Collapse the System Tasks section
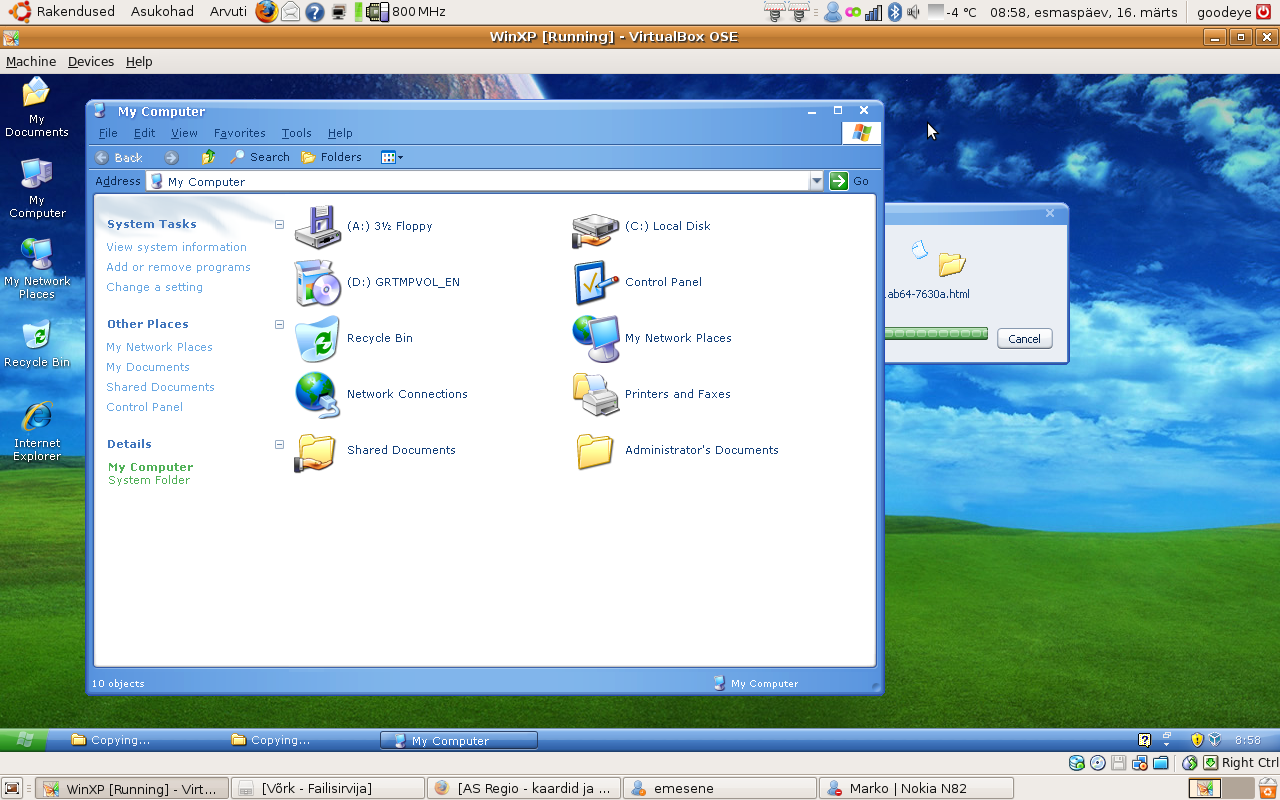Viewport: 1280px width, 800px height. [280, 224]
